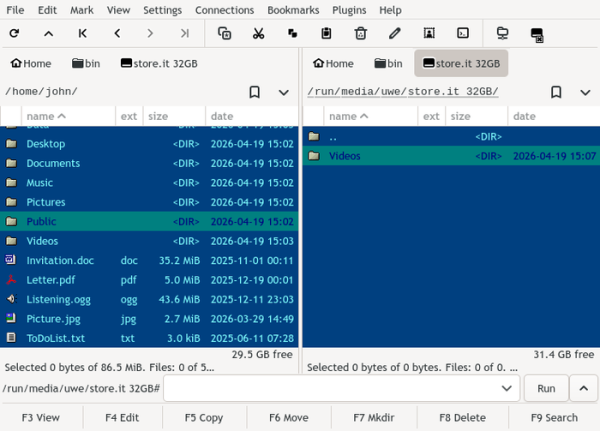Select the Documents folder row
600x431 pixels.
[149, 163]
